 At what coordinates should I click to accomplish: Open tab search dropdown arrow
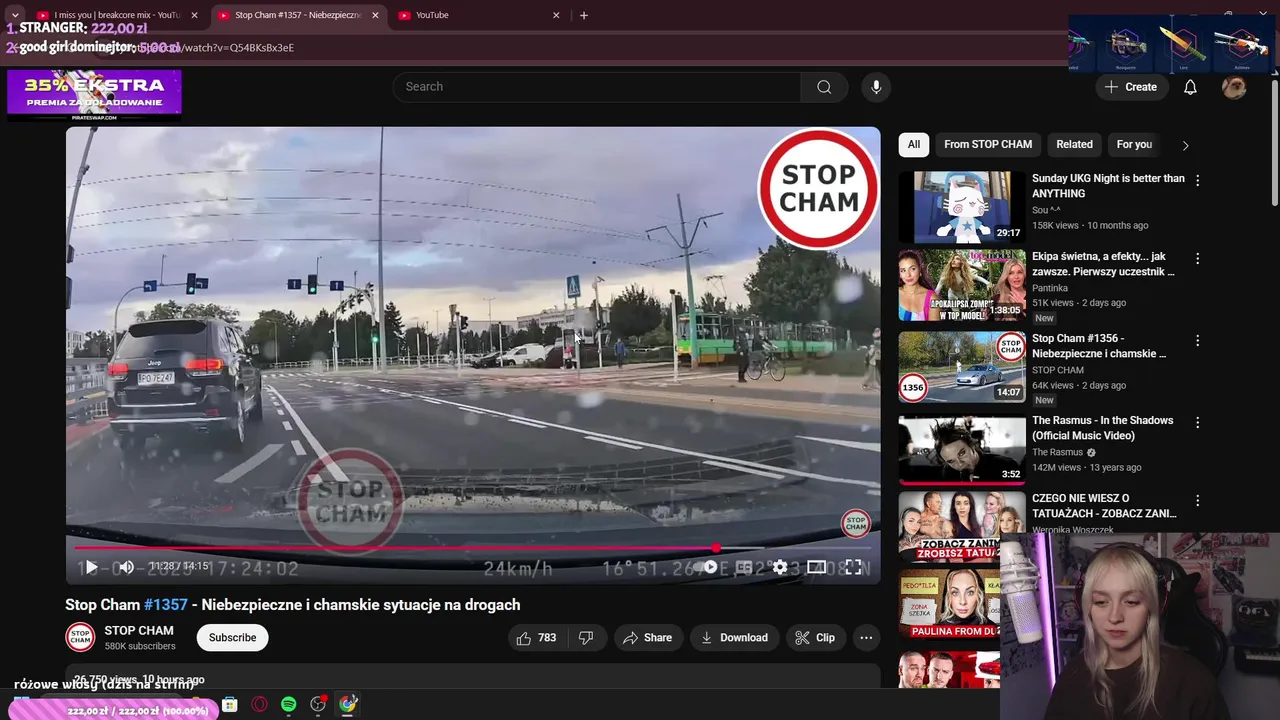point(15,15)
